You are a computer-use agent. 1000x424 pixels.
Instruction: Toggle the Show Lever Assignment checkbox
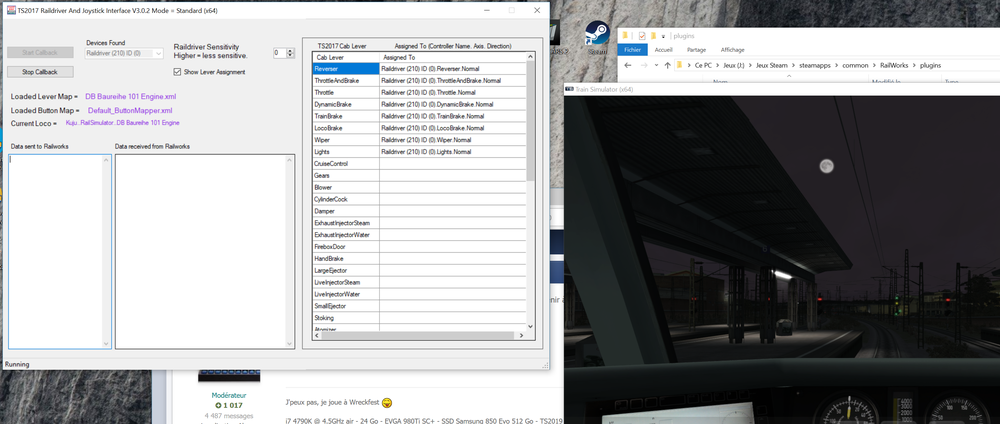pos(178,72)
